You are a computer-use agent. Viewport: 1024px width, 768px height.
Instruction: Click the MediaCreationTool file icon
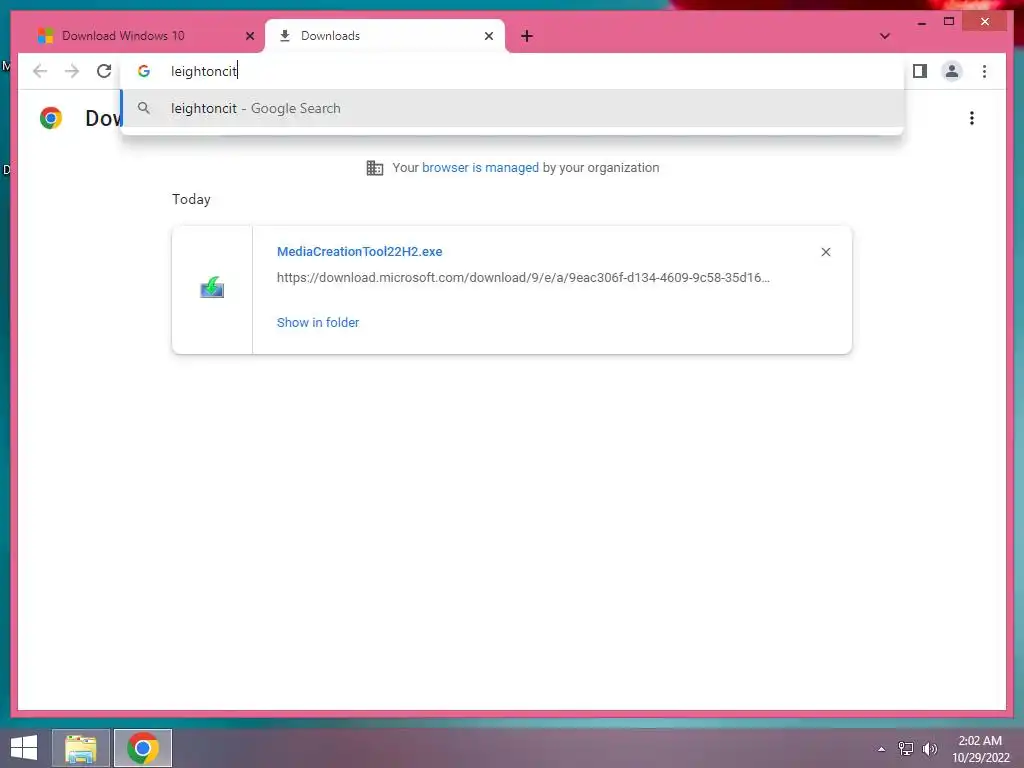coord(212,287)
